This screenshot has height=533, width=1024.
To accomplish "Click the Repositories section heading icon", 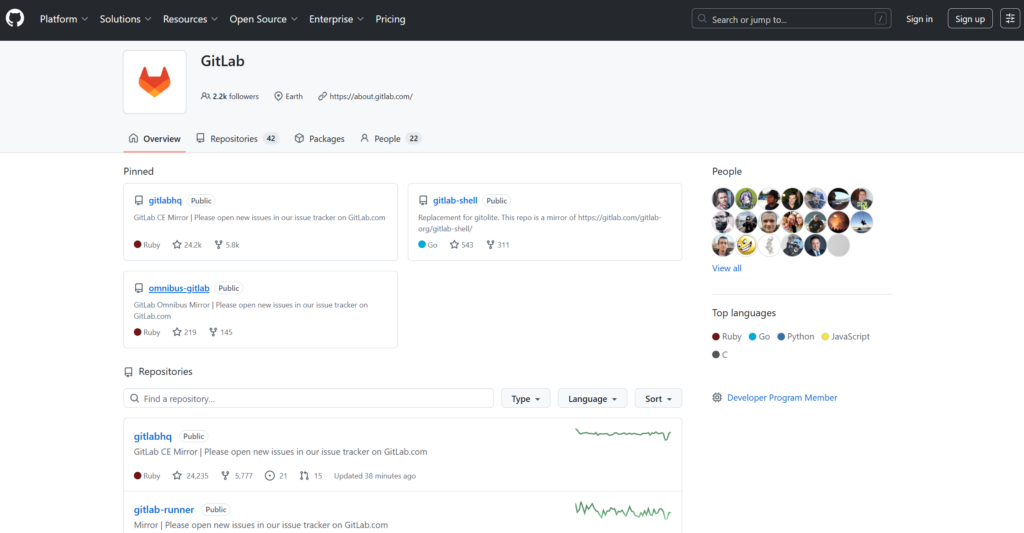I will [x=129, y=372].
